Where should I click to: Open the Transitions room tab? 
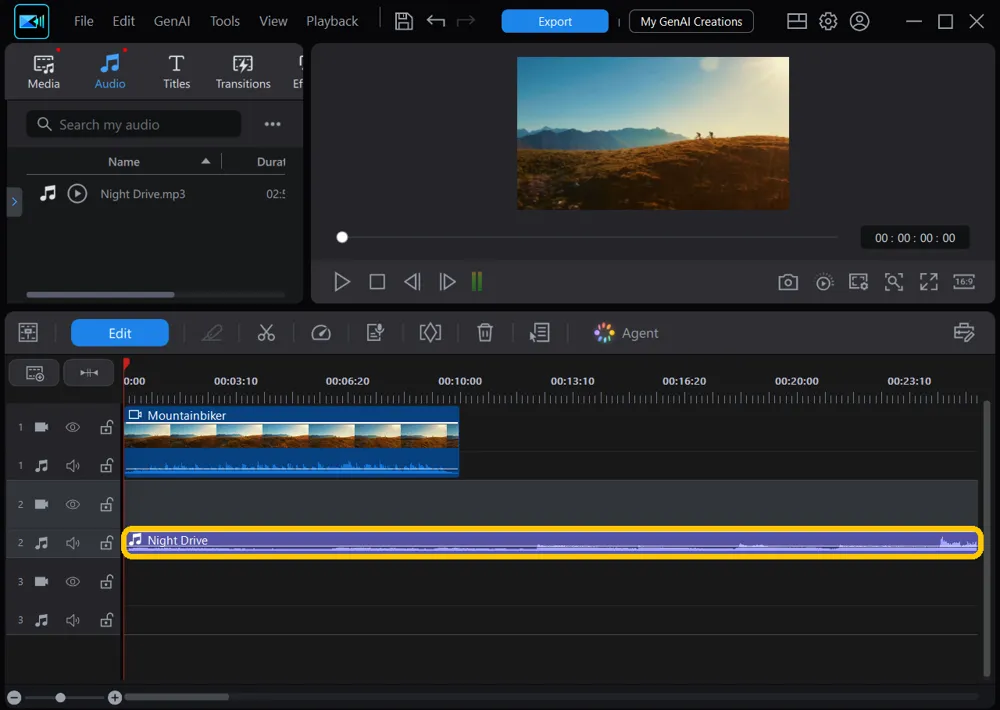coord(242,71)
